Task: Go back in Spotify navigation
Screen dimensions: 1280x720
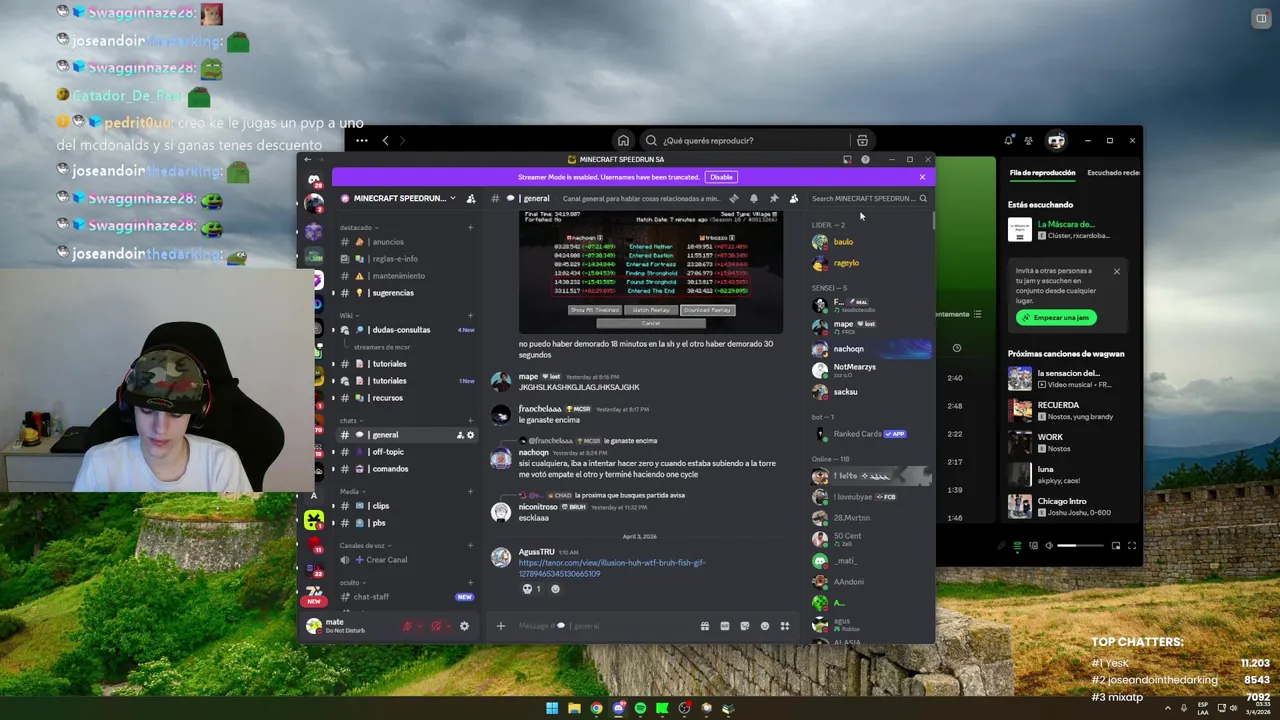Action: [x=386, y=141]
